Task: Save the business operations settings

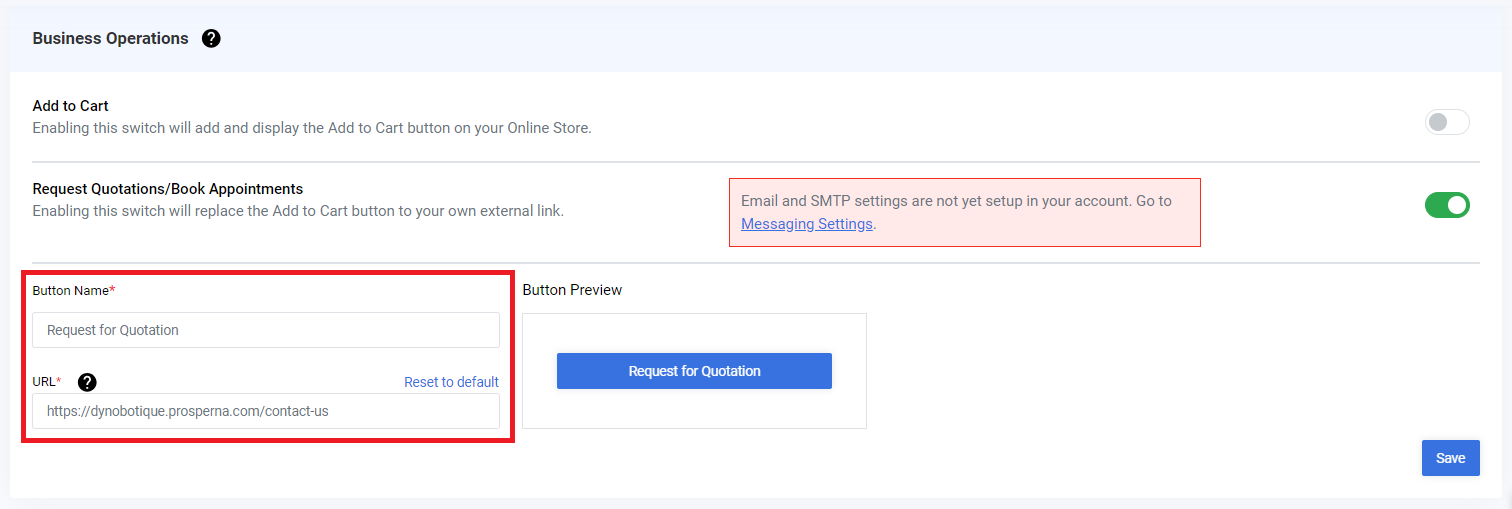Action: point(1450,458)
